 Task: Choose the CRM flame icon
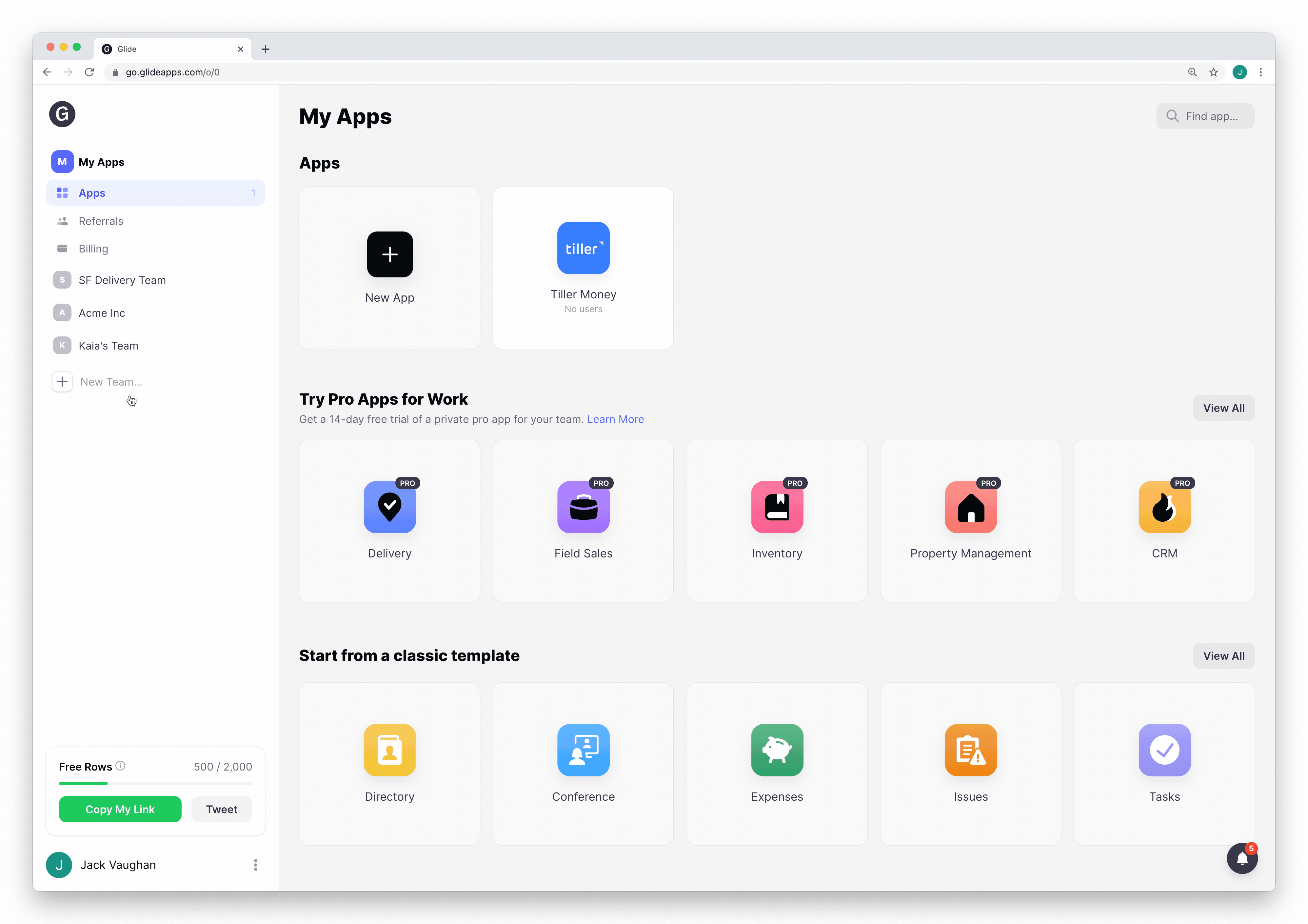click(1164, 507)
